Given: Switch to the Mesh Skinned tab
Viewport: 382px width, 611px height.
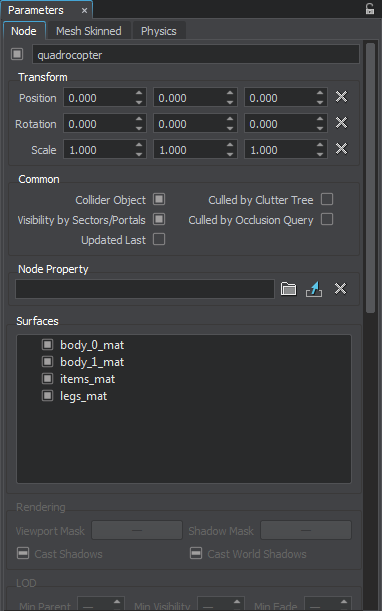Looking at the screenshot, I should click(88, 31).
